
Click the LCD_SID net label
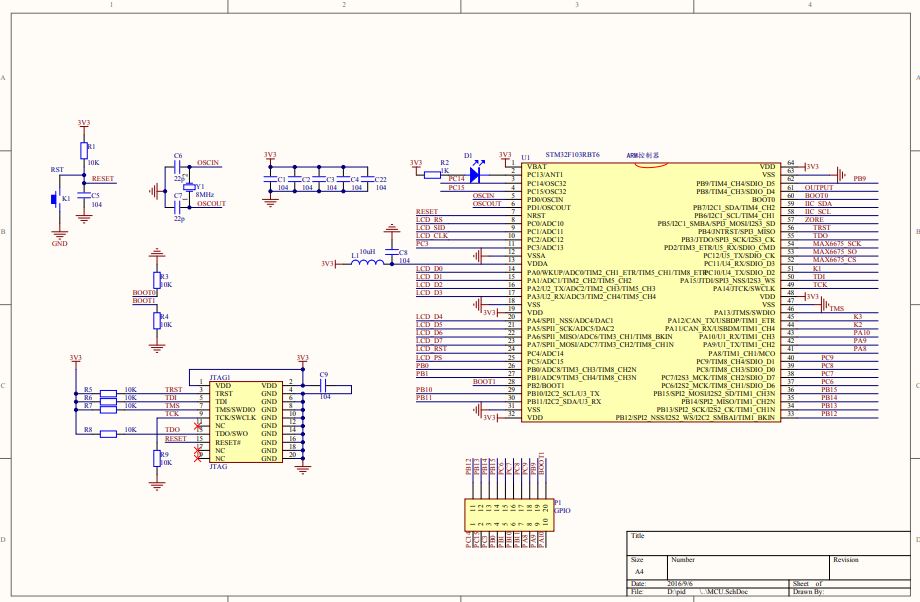[431, 228]
